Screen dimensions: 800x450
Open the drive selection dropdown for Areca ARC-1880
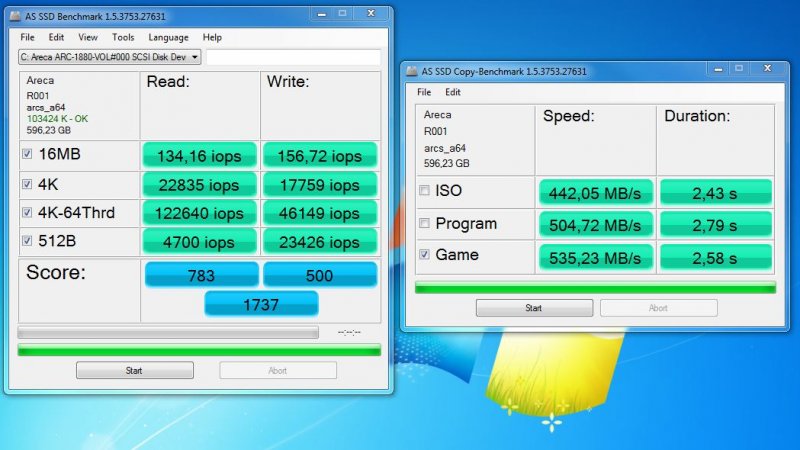tap(110, 57)
